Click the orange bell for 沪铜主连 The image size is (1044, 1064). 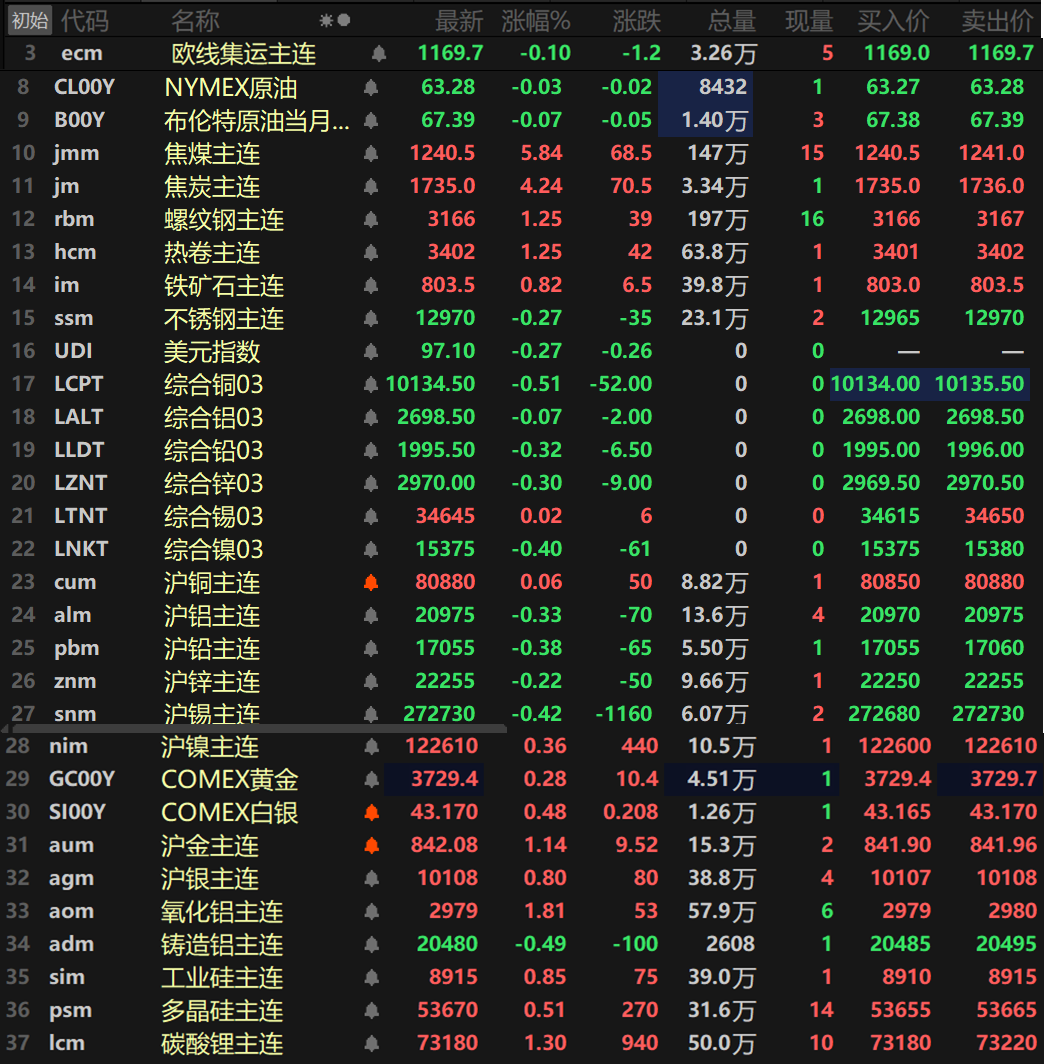point(371,582)
